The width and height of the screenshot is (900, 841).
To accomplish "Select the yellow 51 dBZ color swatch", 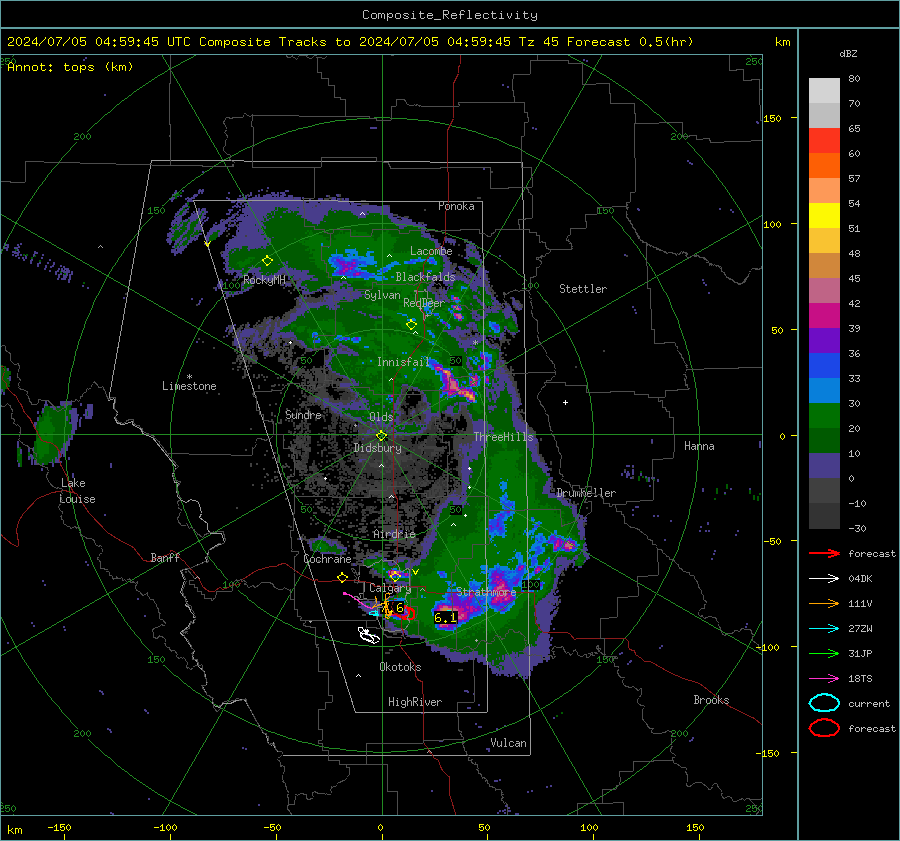I will [824, 216].
